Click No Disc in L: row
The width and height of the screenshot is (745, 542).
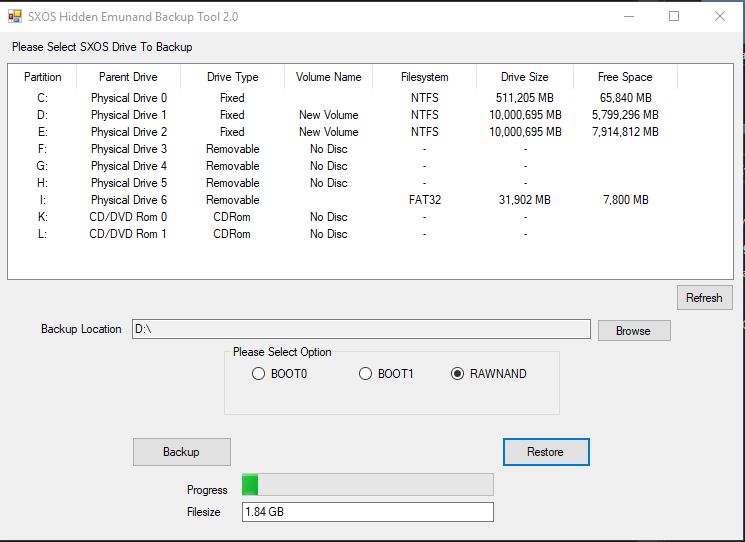(x=328, y=234)
